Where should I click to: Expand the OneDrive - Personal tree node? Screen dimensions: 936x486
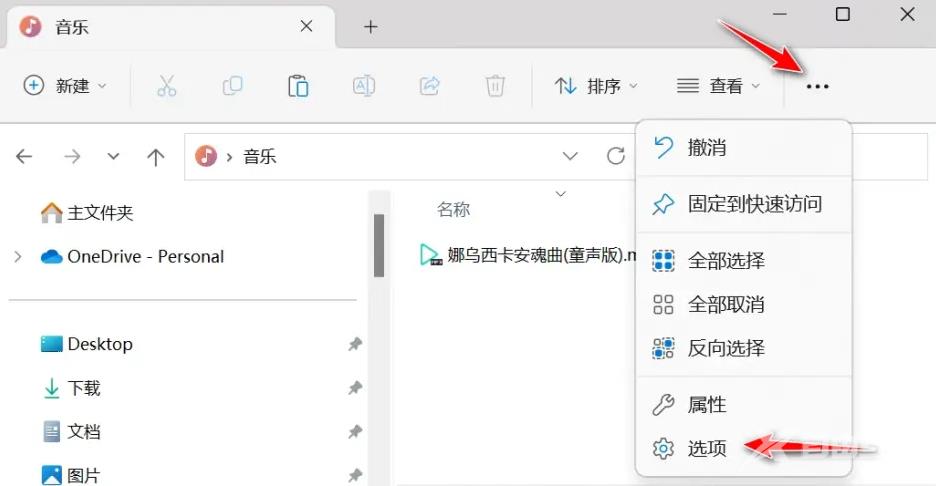click(x=18, y=257)
